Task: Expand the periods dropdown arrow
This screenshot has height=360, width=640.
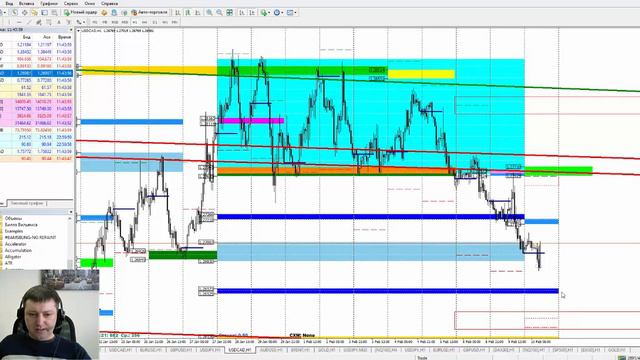Action: click(282, 13)
